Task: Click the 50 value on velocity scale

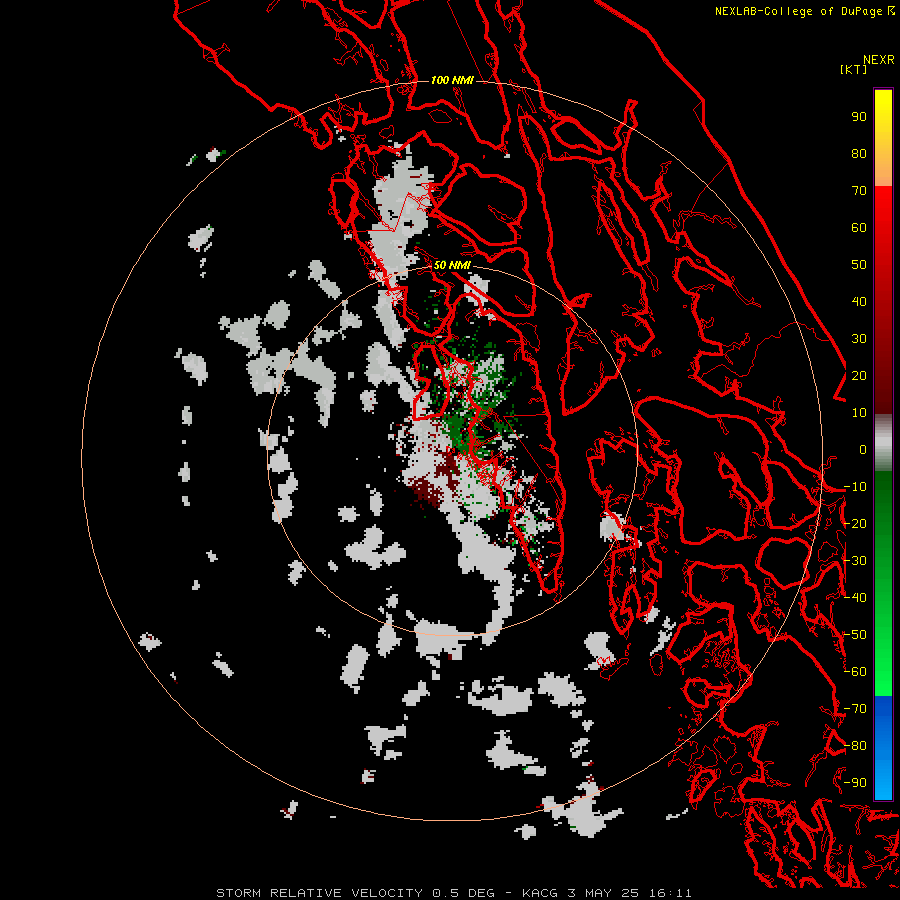Action: [x=859, y=265]
